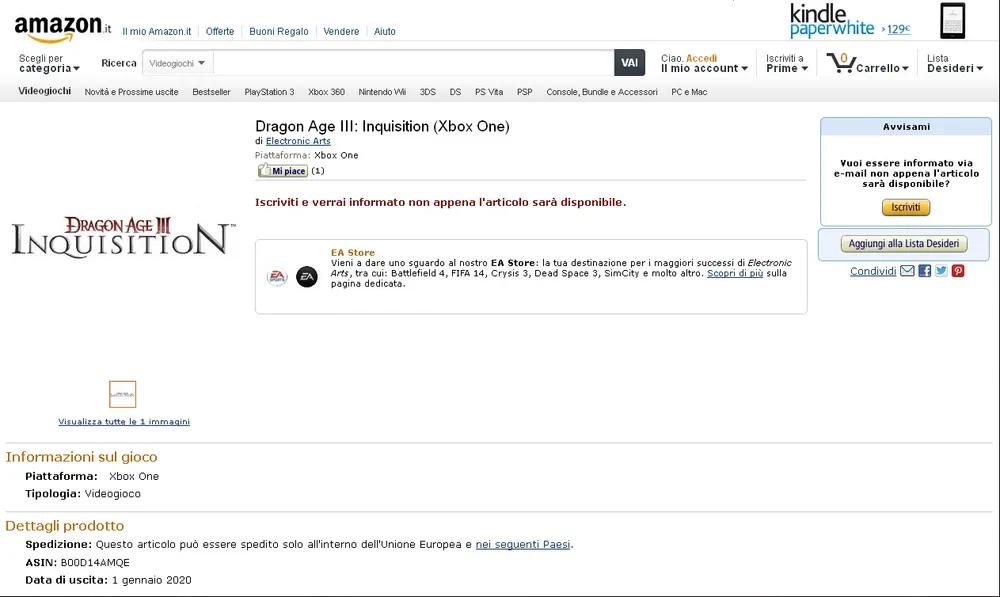Click the EA Sports logo icon

tap(277, 277)
